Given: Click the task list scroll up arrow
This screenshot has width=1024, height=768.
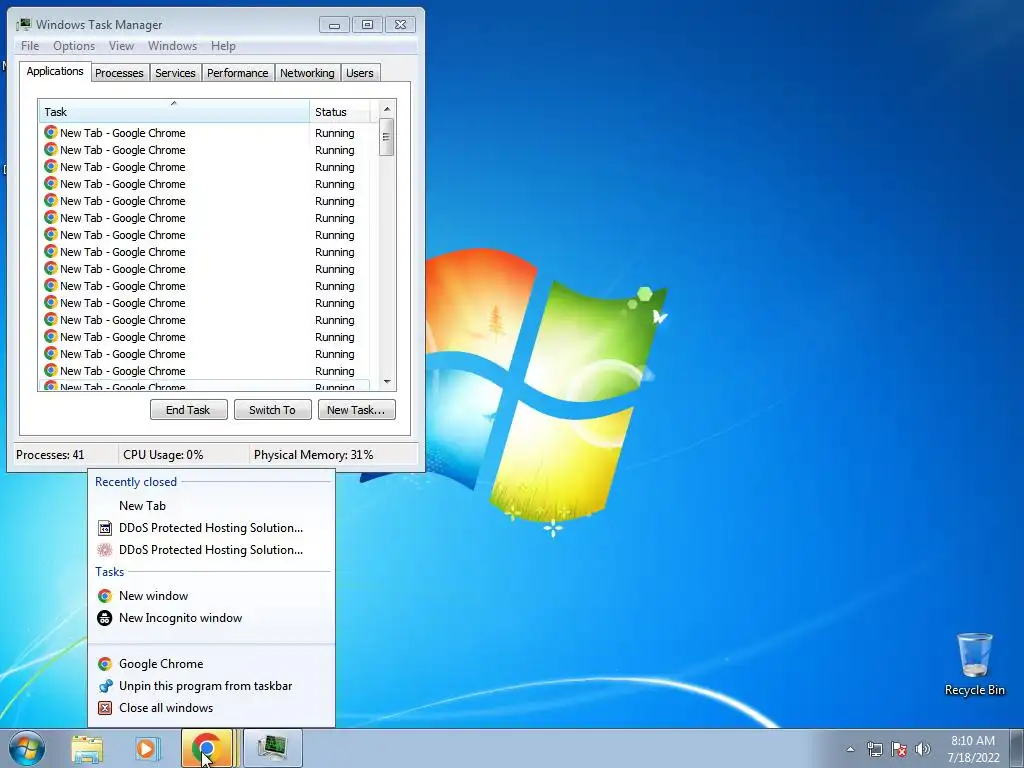Looking at the screenshot, I should click(x=387, y=109).
